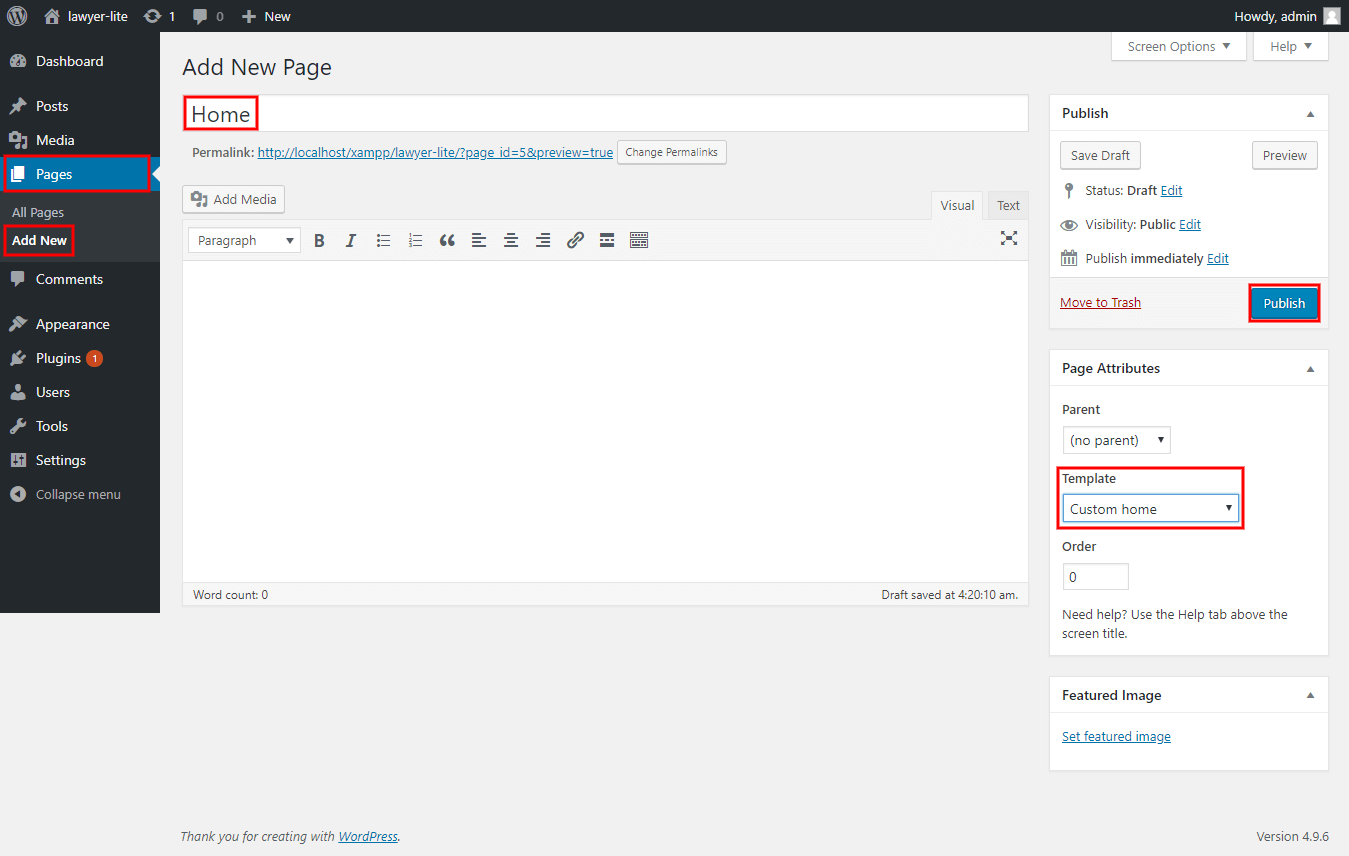Insert a bulleted list

(383, 240)
